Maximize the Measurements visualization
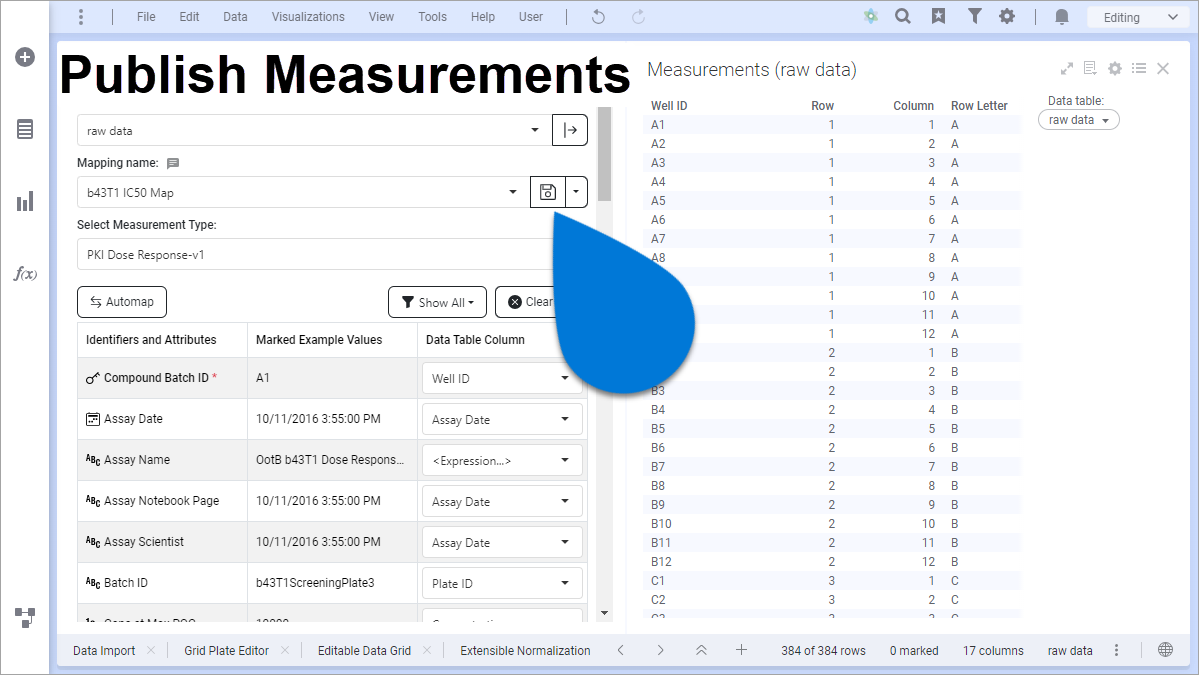The image size is (1199, 675). click(1067, 69)
